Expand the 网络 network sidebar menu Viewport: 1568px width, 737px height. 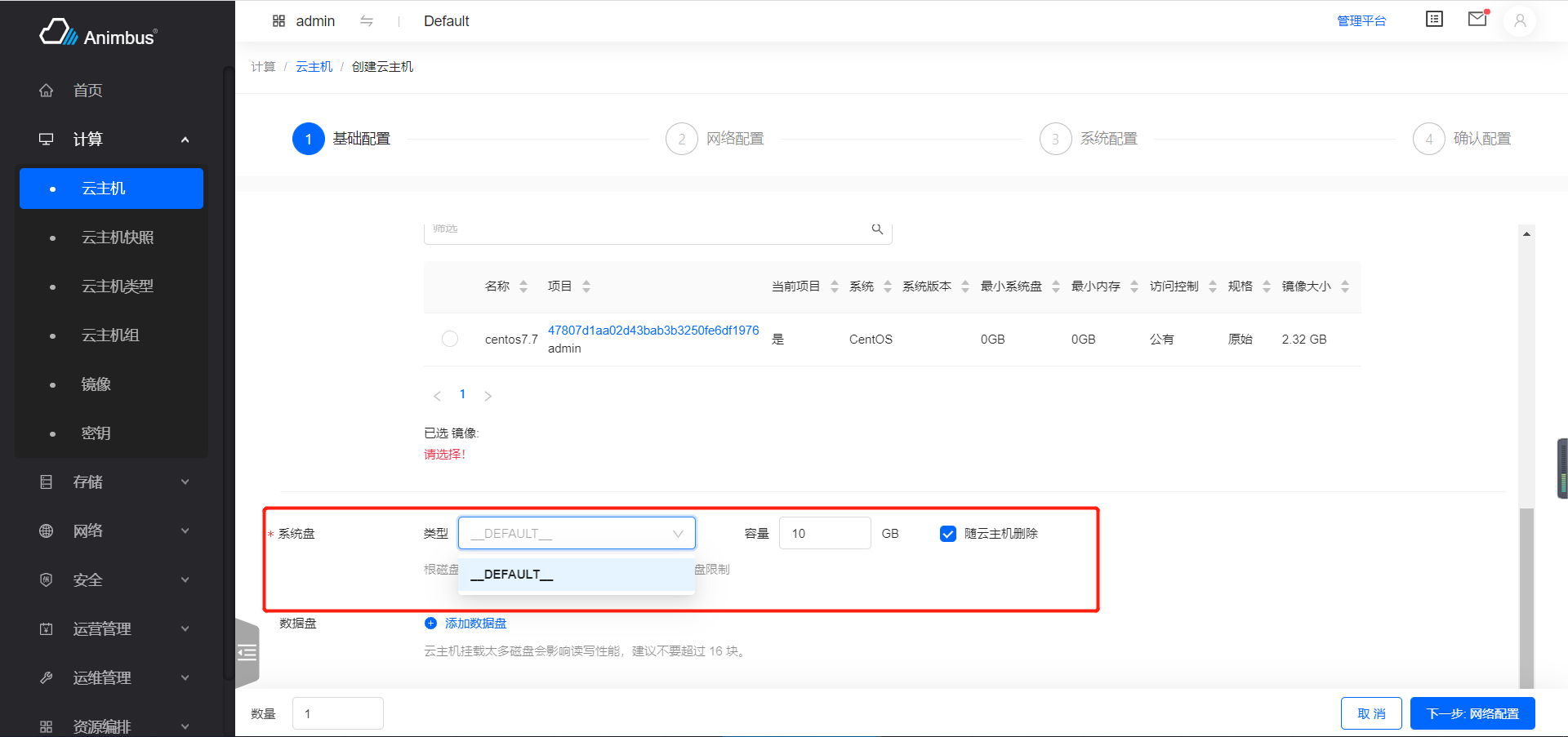click(x=114, y=531)
